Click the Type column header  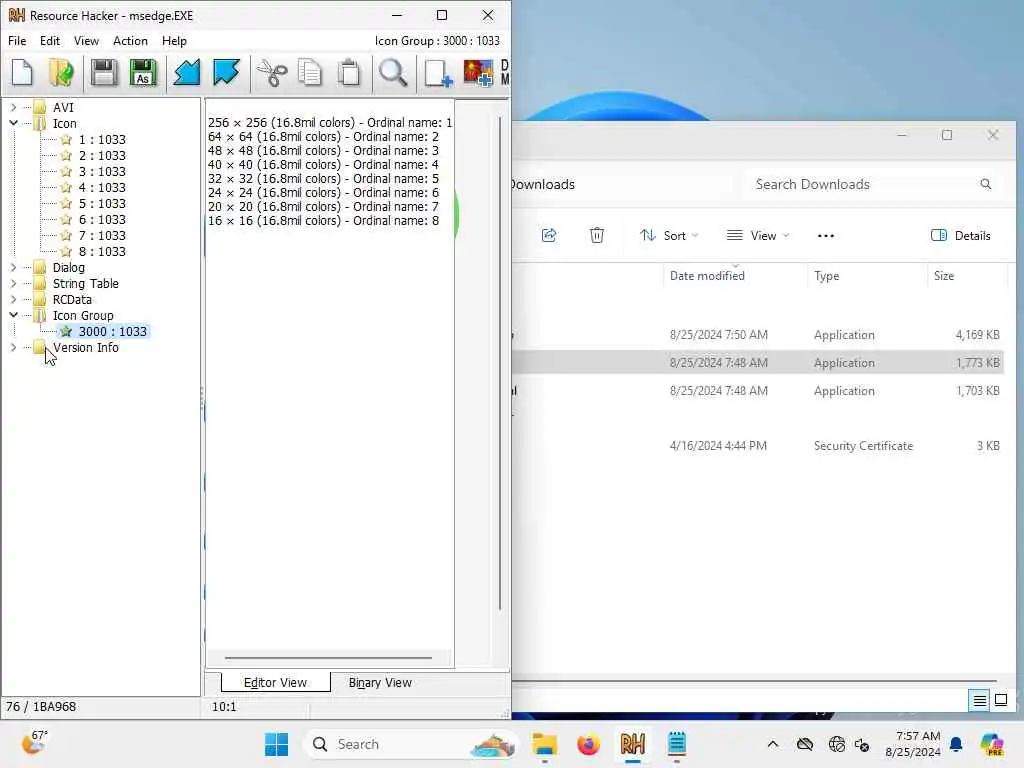tap(826, 276)
